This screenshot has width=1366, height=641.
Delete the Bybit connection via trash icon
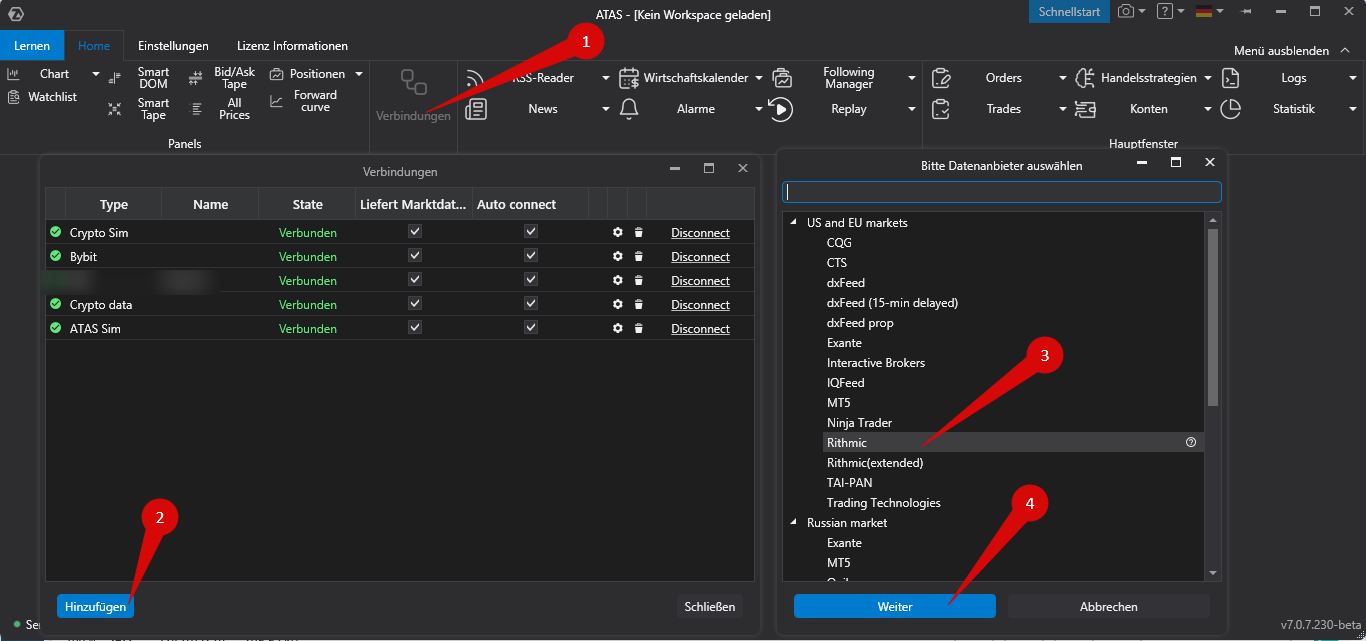tap(638, 256)
